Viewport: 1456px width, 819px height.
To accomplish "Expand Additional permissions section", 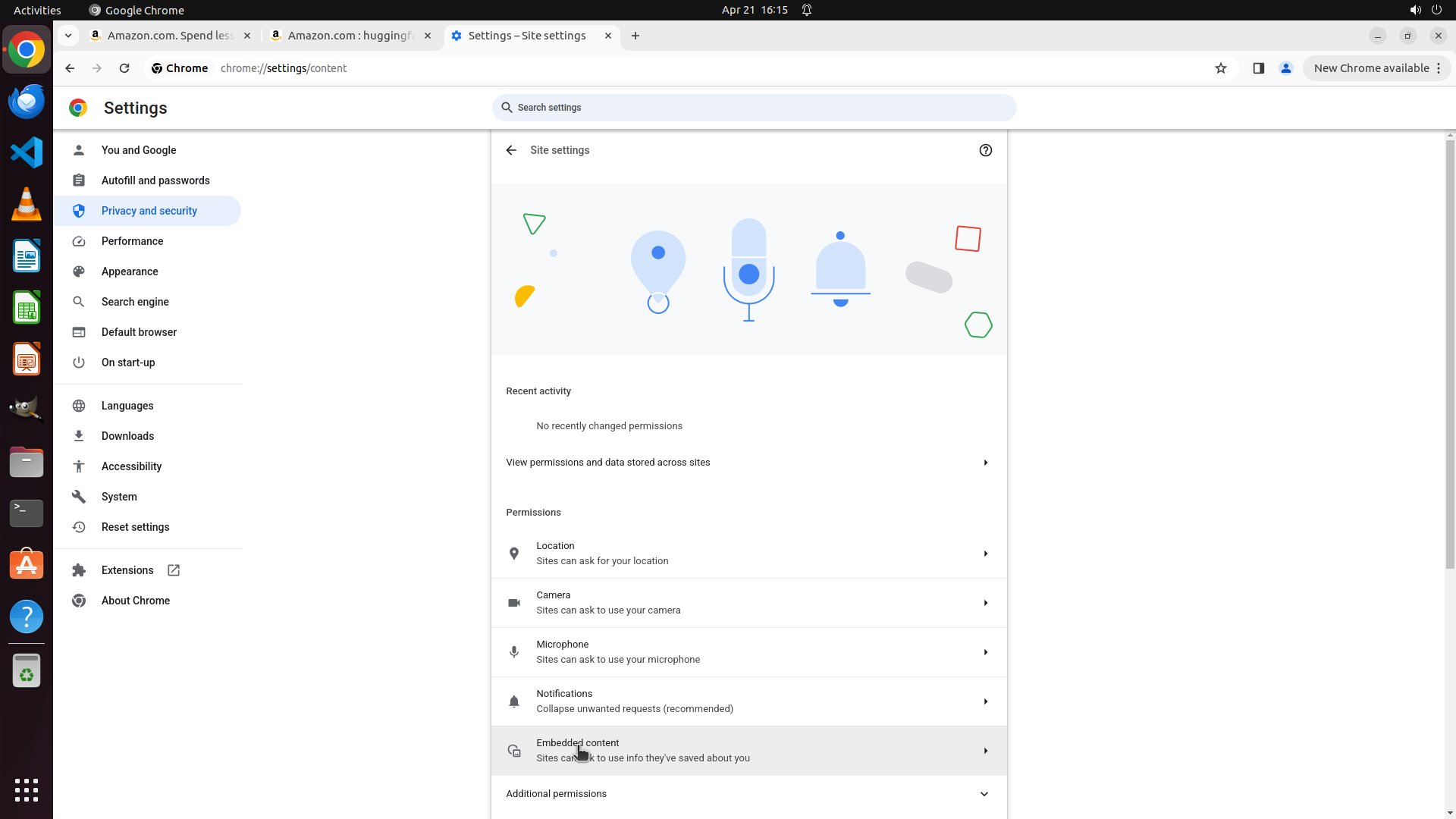I will (x=984, y=794).
